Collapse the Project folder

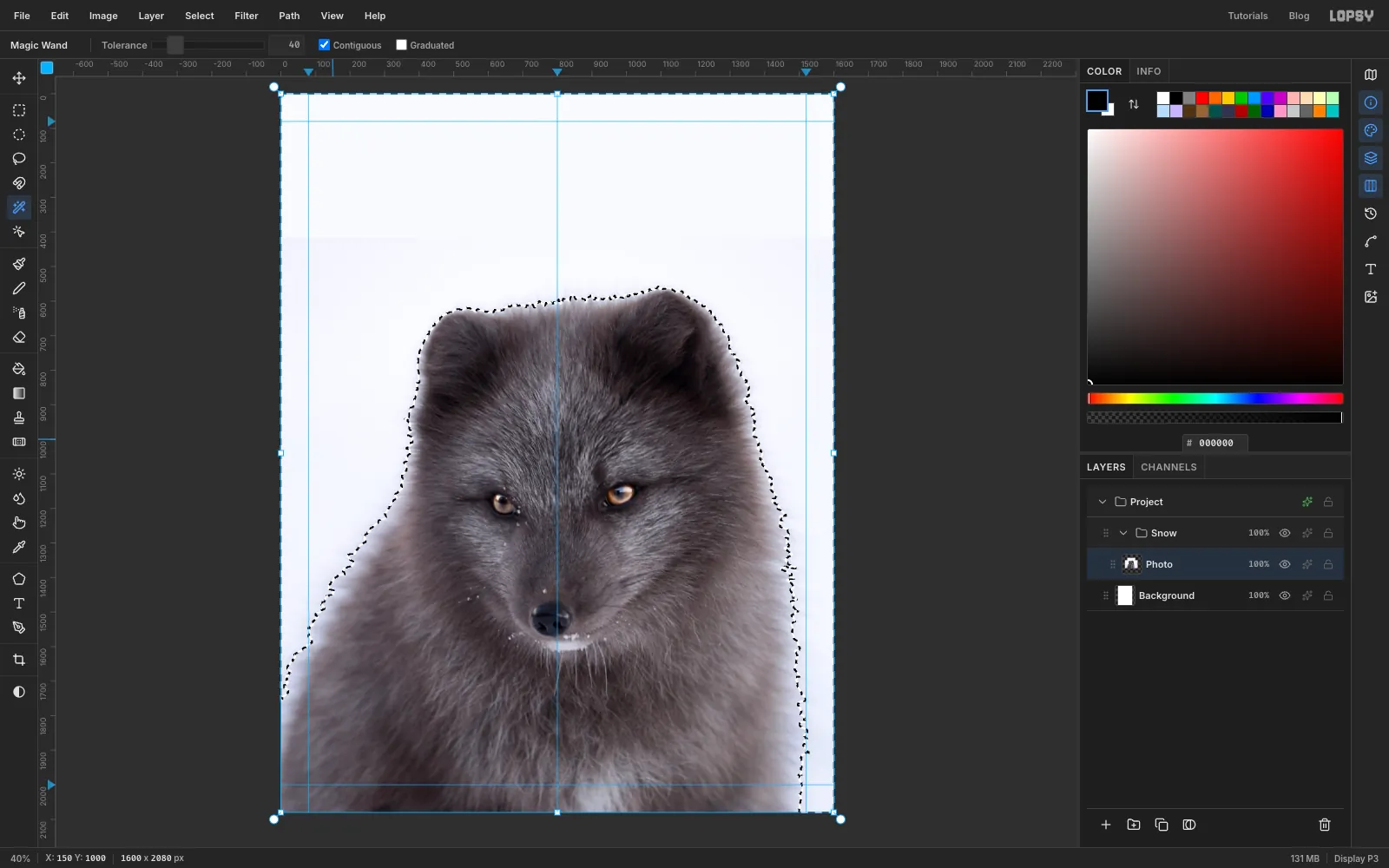tap(1103, 502)
